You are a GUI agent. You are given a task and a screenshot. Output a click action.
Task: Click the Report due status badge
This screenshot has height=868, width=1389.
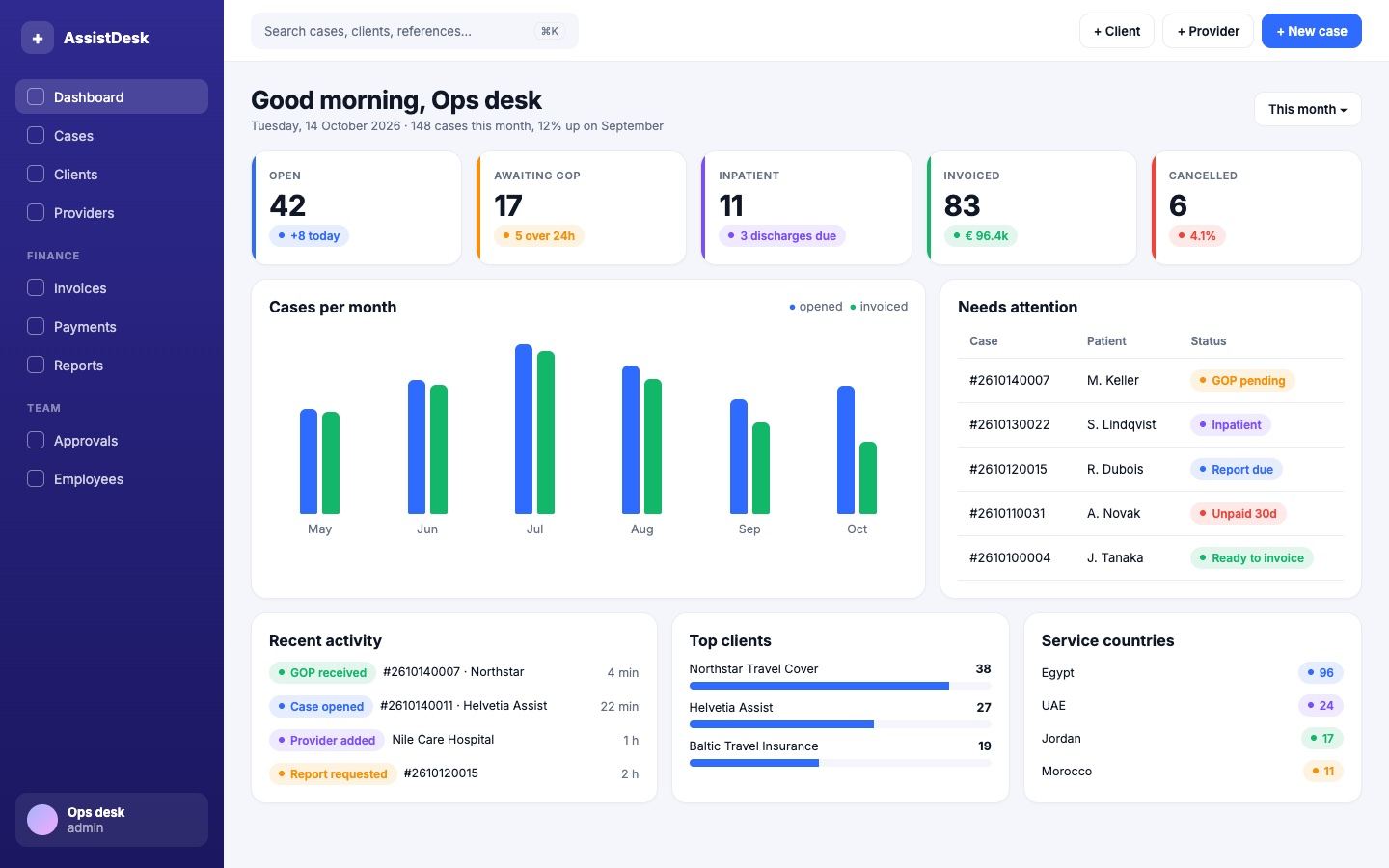pyautogui.click(x=1237, y=469)
